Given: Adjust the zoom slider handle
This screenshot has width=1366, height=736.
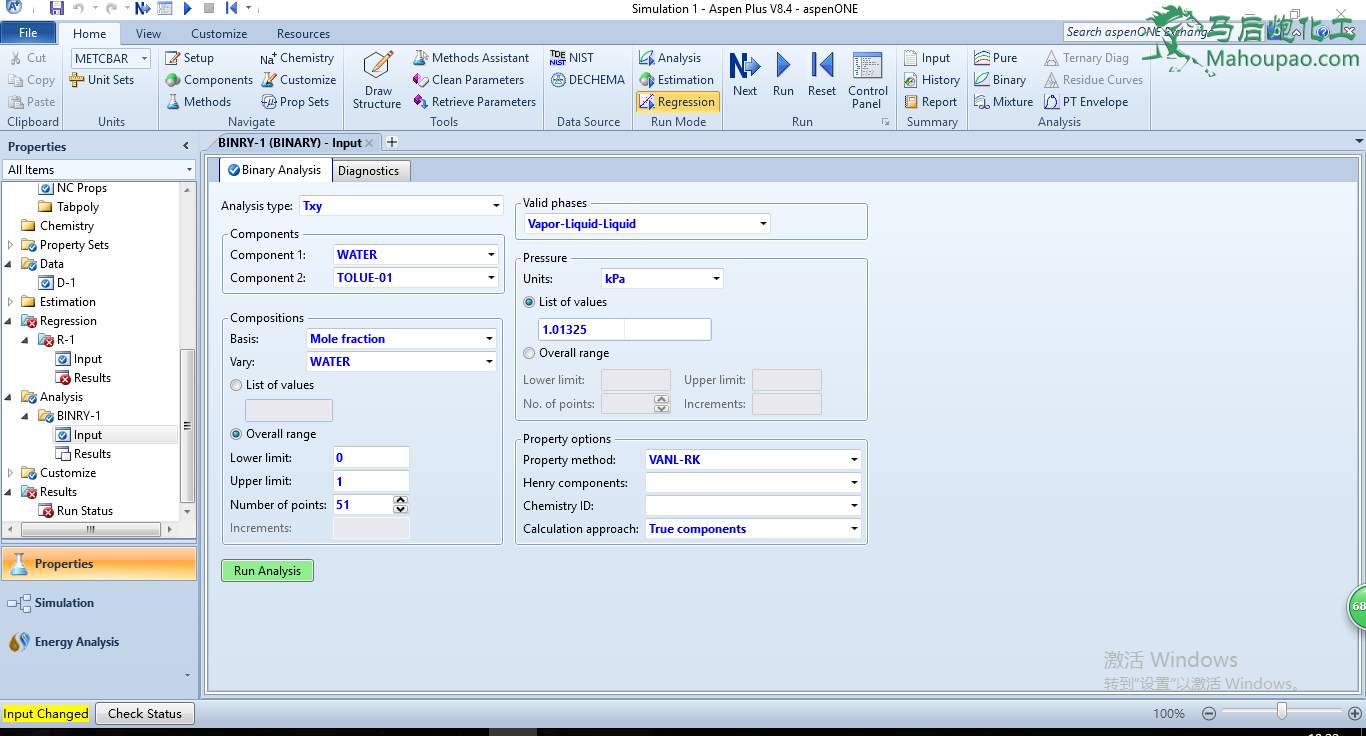Looking at the screenshot, I should [1281, 712].
